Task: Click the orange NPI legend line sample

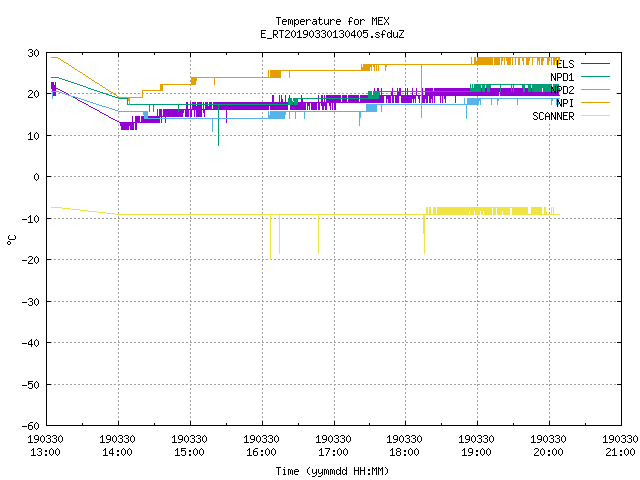Action: point(595,102)
